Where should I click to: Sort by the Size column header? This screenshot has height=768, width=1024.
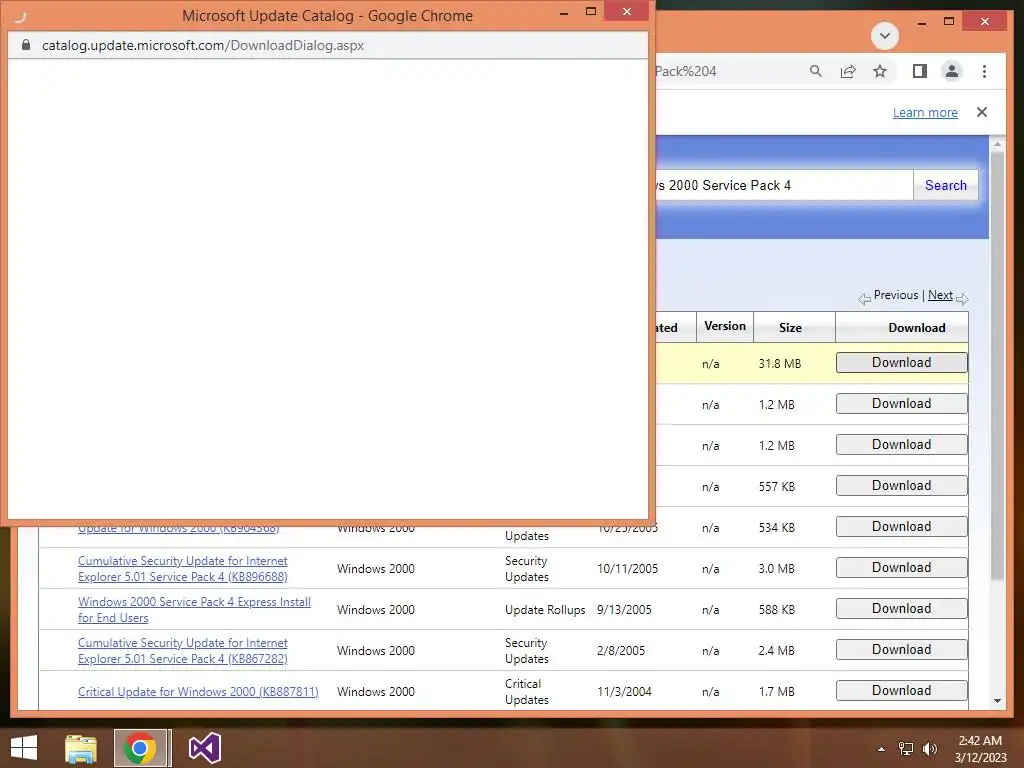tap(790, 328)
